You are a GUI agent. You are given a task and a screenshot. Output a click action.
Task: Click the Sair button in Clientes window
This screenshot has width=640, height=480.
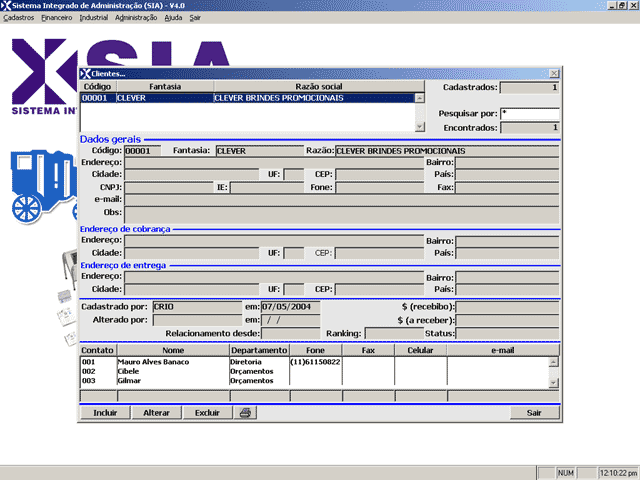pyautogui.click(x=534, y=412)
